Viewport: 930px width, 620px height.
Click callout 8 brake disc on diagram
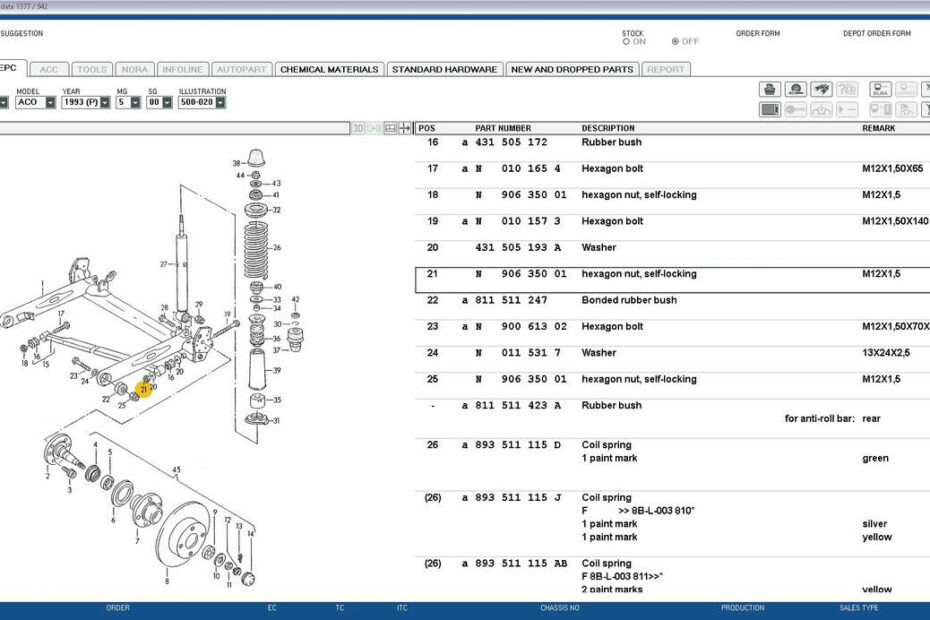167,582
